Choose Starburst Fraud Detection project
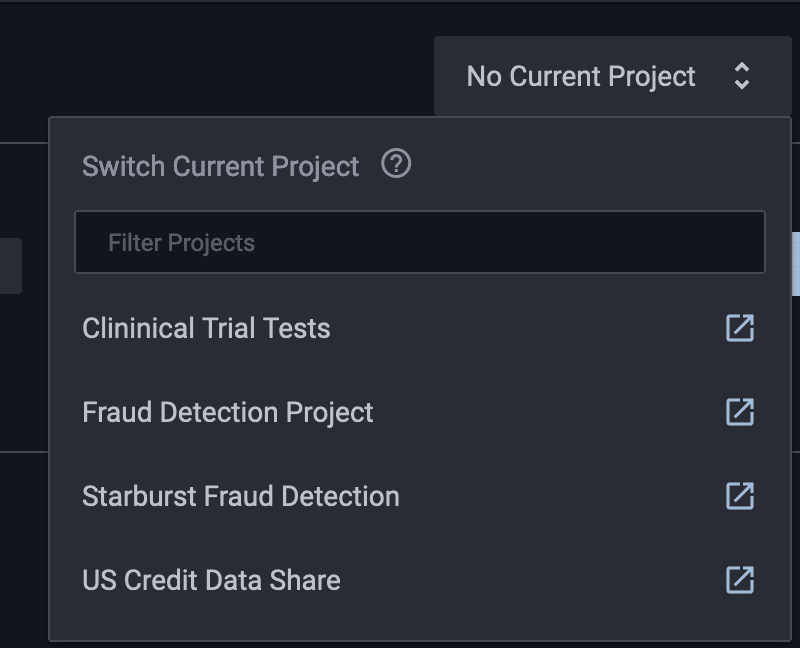This screenshot has height=648, width=800. pos(241,496)
